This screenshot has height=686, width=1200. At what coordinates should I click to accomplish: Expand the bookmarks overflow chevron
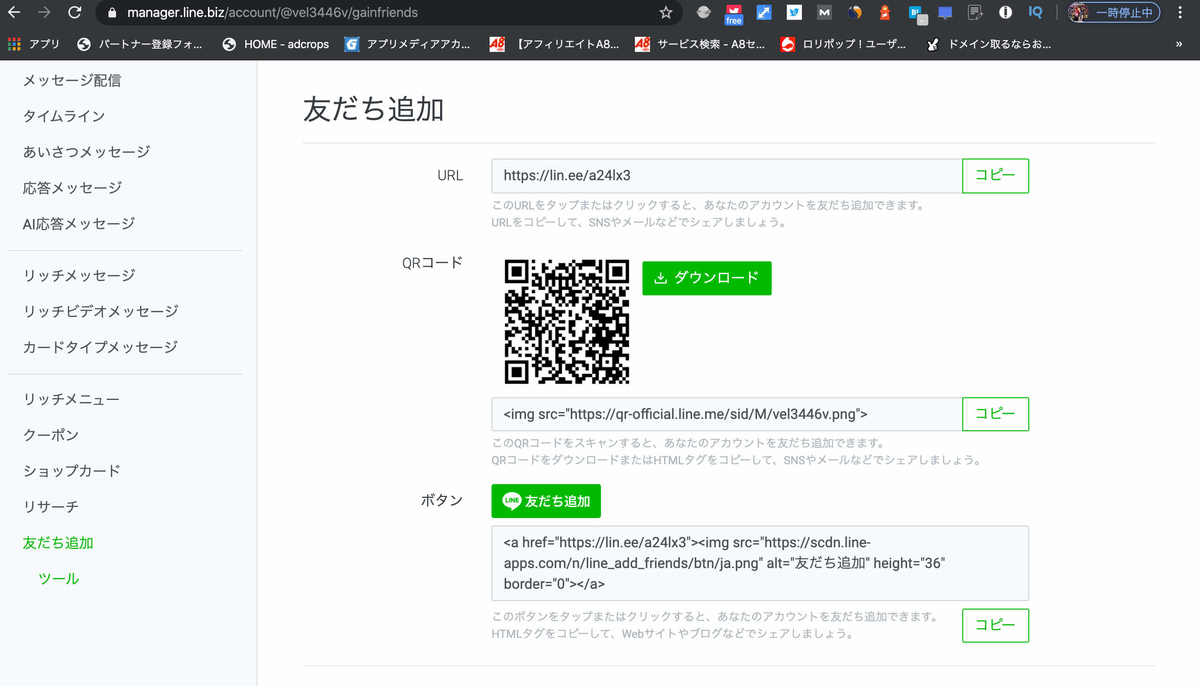[x=1179, y=44]
